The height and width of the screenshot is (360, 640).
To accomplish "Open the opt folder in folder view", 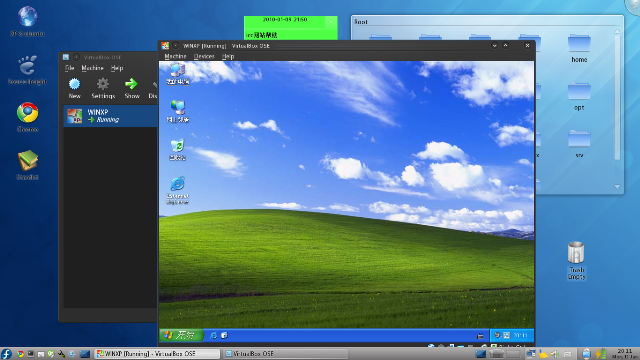I will 579,91.
